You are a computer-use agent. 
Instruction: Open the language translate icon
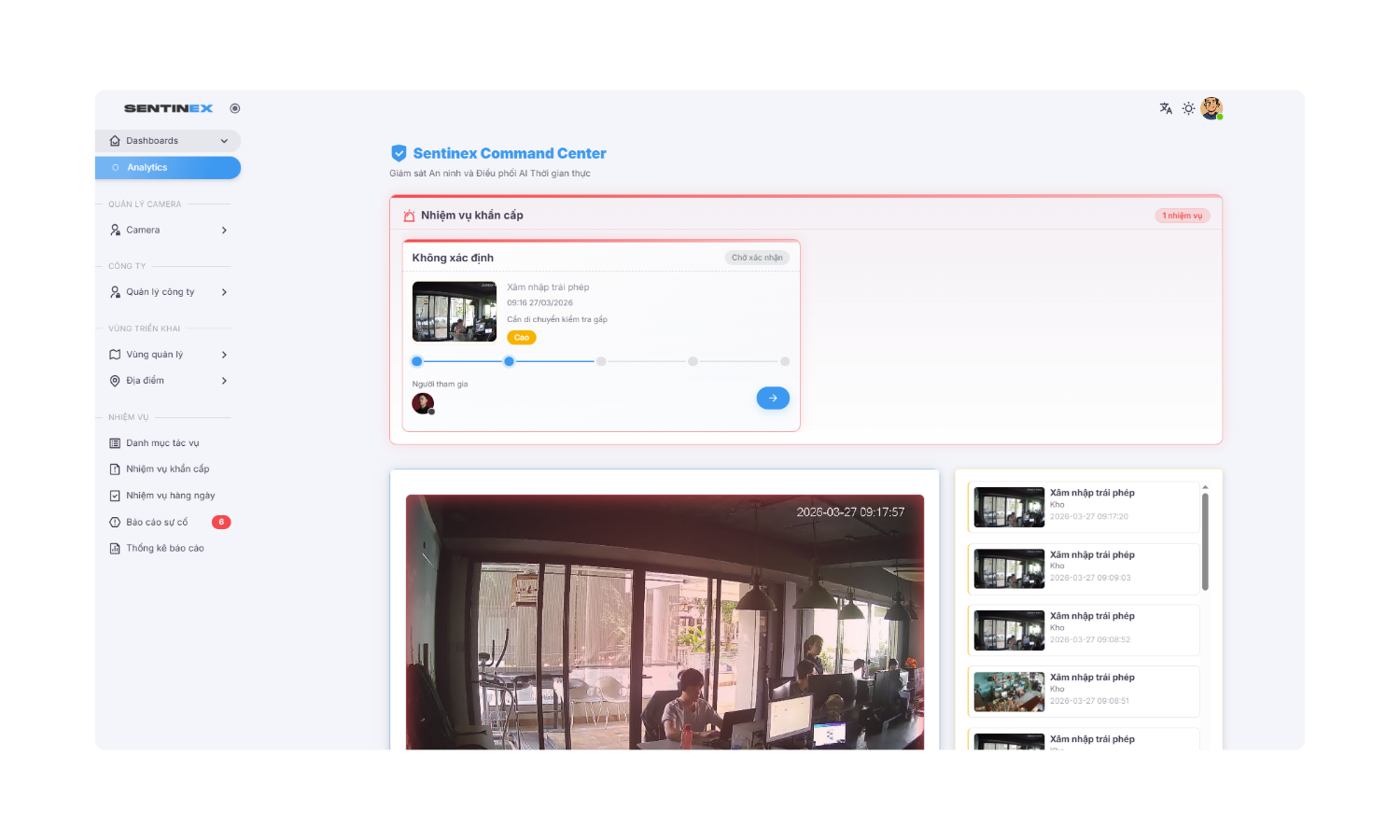point(1166,108)
